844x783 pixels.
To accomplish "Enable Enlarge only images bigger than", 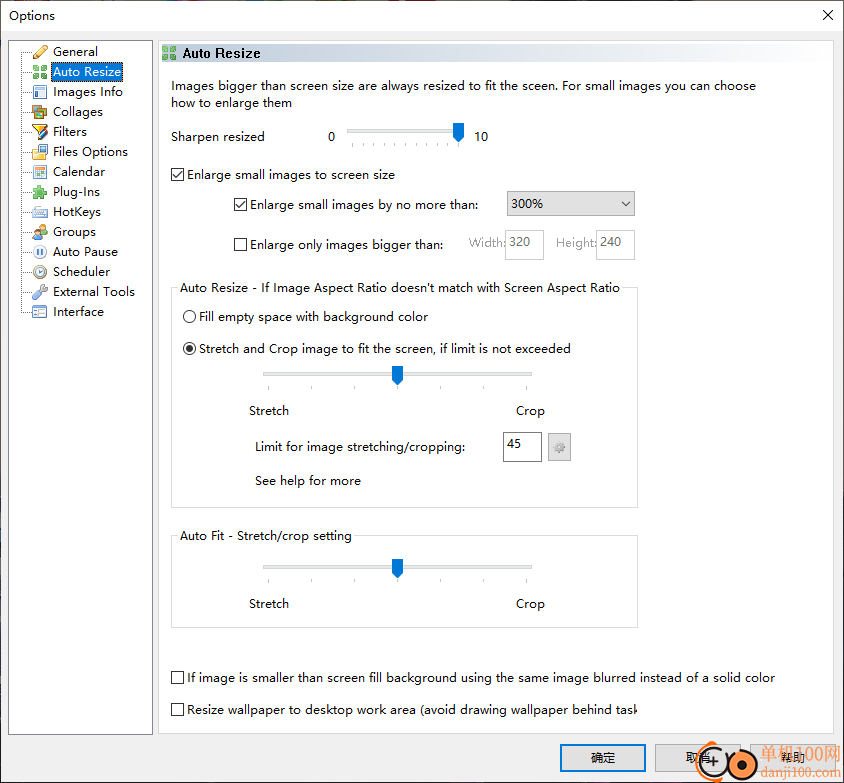I will click(241, 245).
